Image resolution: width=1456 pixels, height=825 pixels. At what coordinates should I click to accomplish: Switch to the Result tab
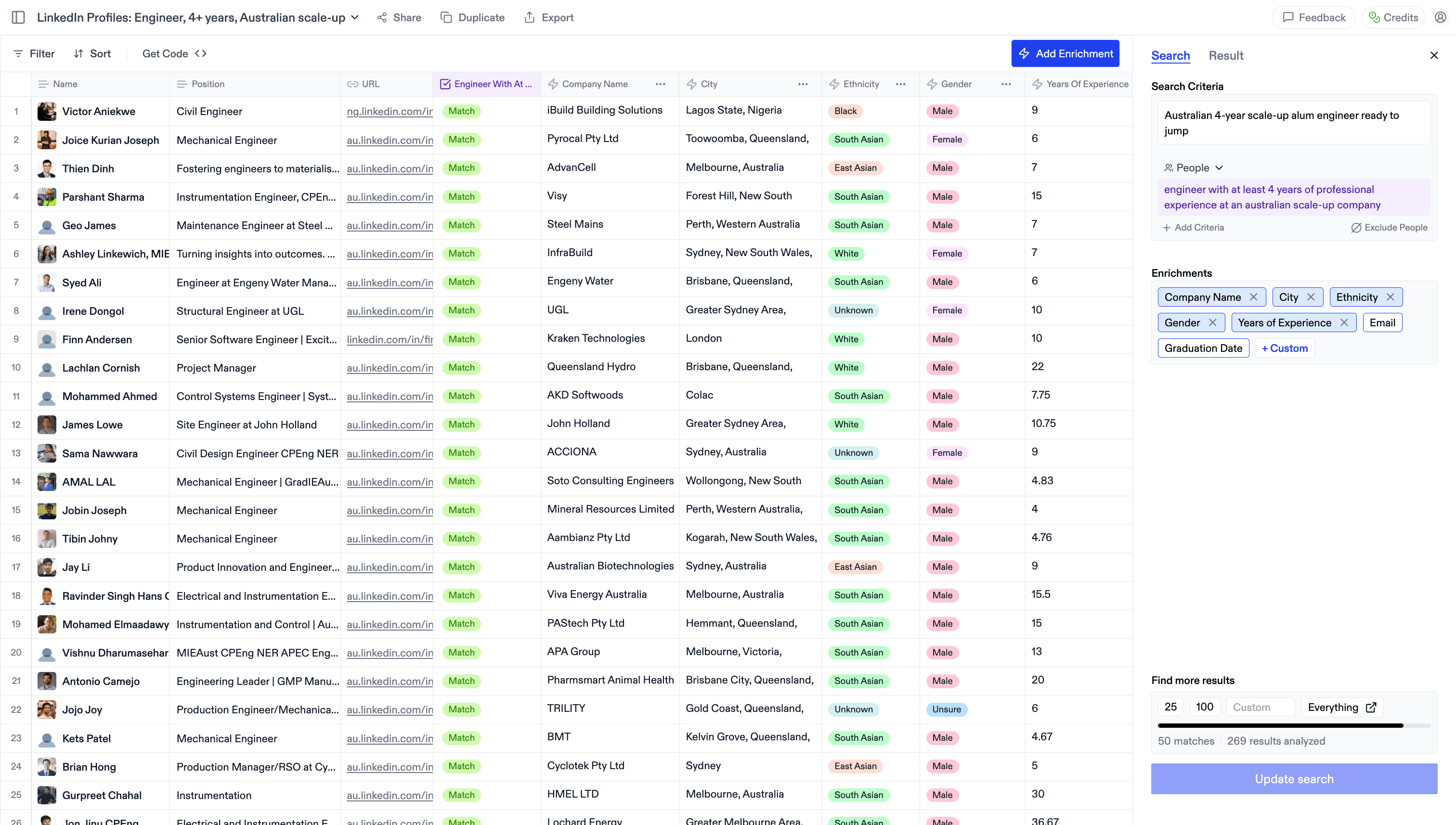pyautogui.click(x=1226, y=55)
